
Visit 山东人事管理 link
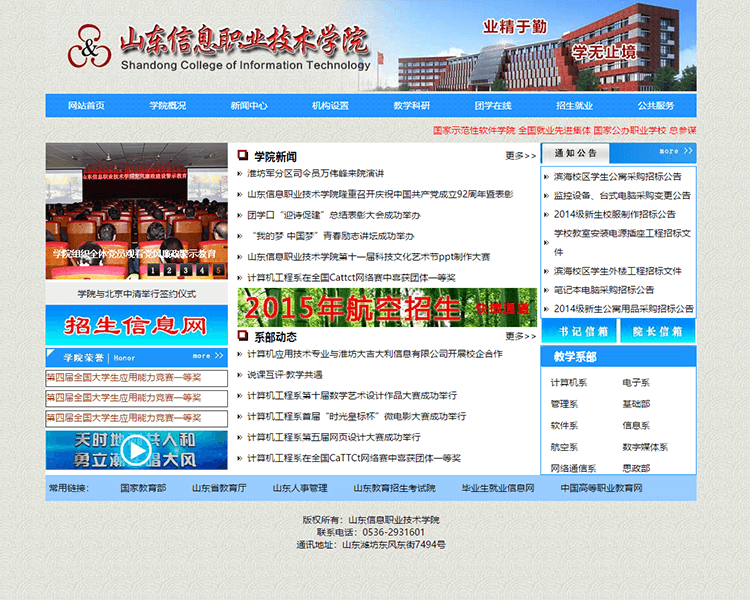point(300,488)
